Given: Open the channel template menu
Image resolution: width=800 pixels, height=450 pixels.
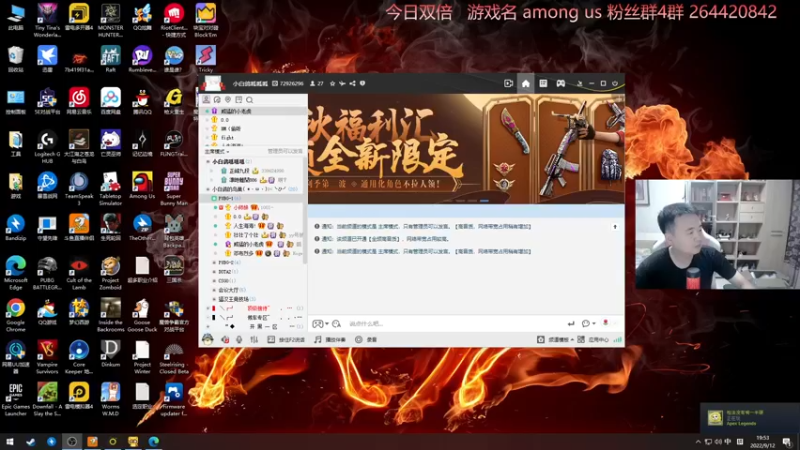Looking at the screenshot, I should [555, 339].
